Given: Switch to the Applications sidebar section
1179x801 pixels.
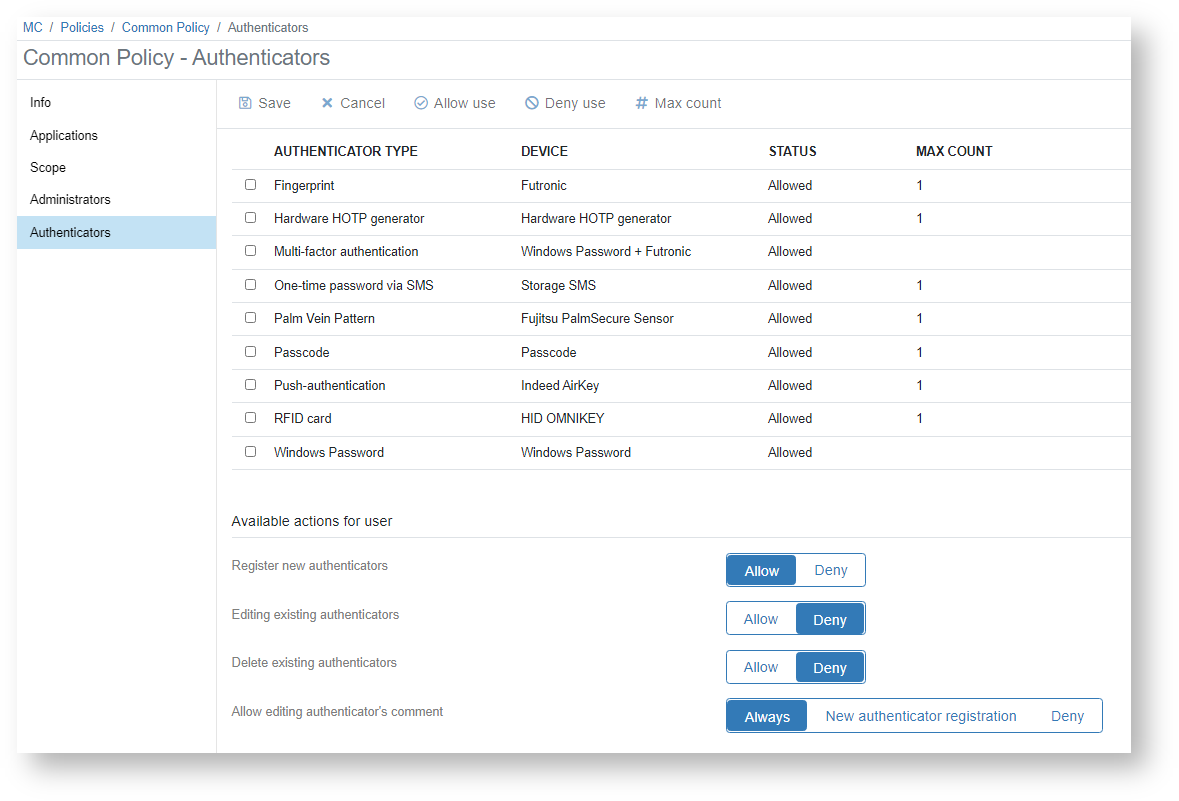Looking at the screenshot, I should click(x=64, y=135).
